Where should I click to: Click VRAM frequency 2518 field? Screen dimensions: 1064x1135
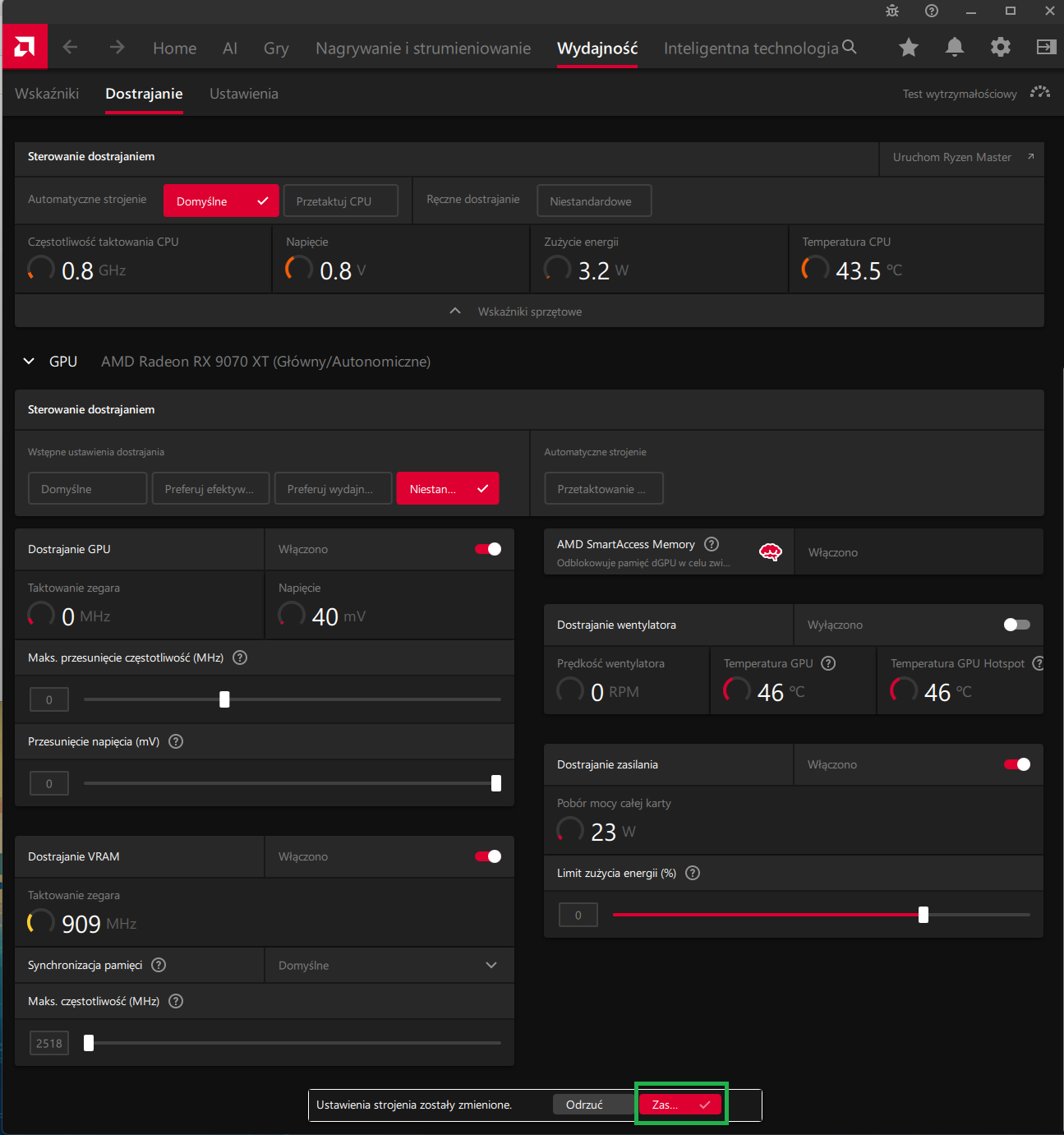pyautogui.click(x=49, y=1043)
